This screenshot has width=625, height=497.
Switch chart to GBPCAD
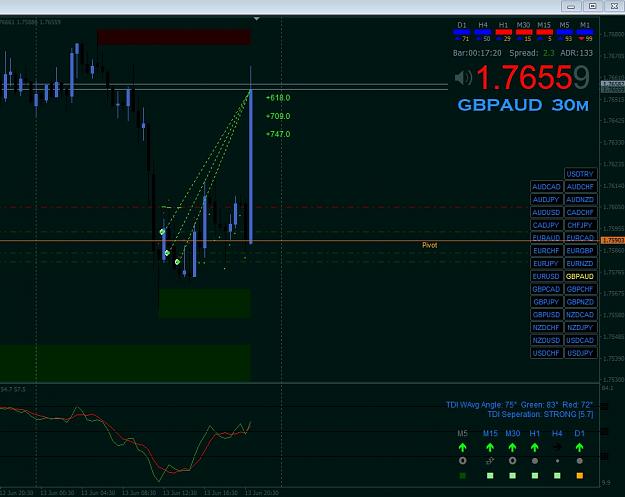tap(546, 289)
